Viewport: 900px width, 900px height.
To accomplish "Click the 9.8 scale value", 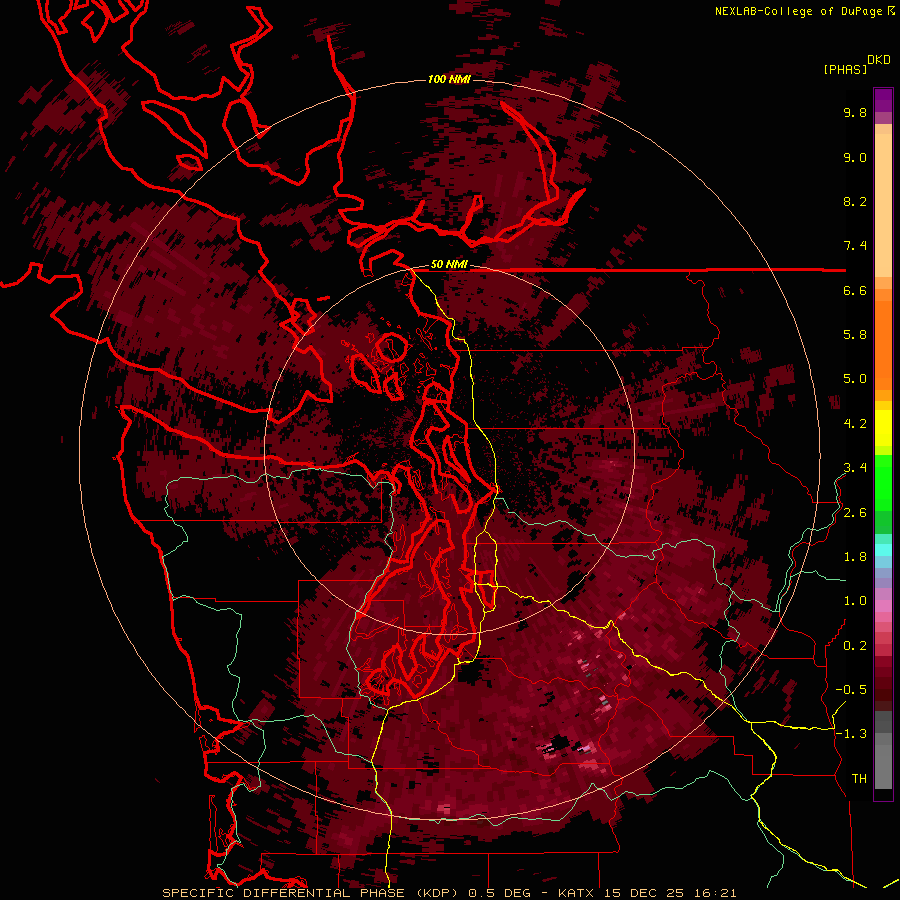I will pos(855,113).
